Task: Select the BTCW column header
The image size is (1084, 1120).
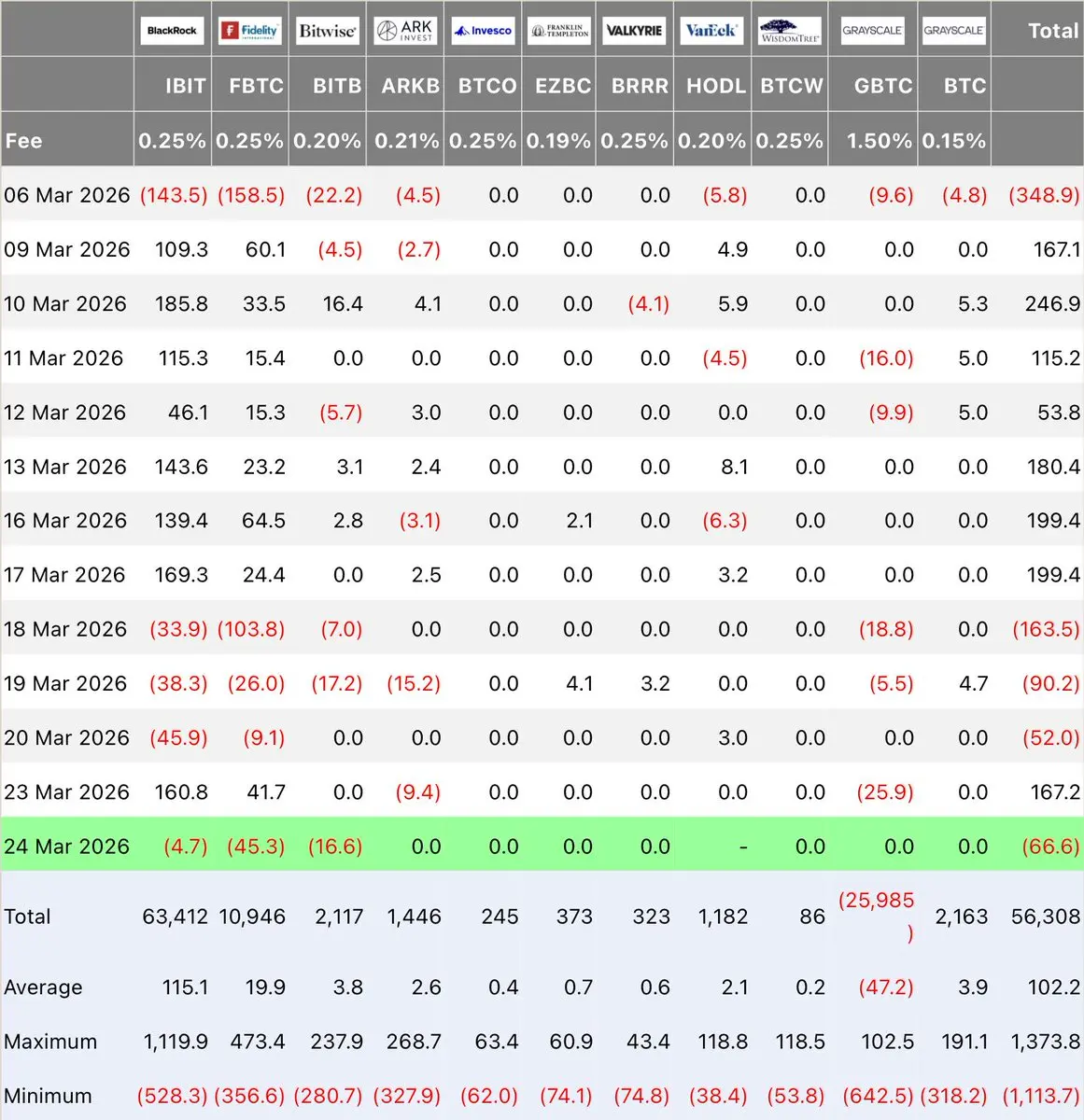Action: [x=792, y=86]
